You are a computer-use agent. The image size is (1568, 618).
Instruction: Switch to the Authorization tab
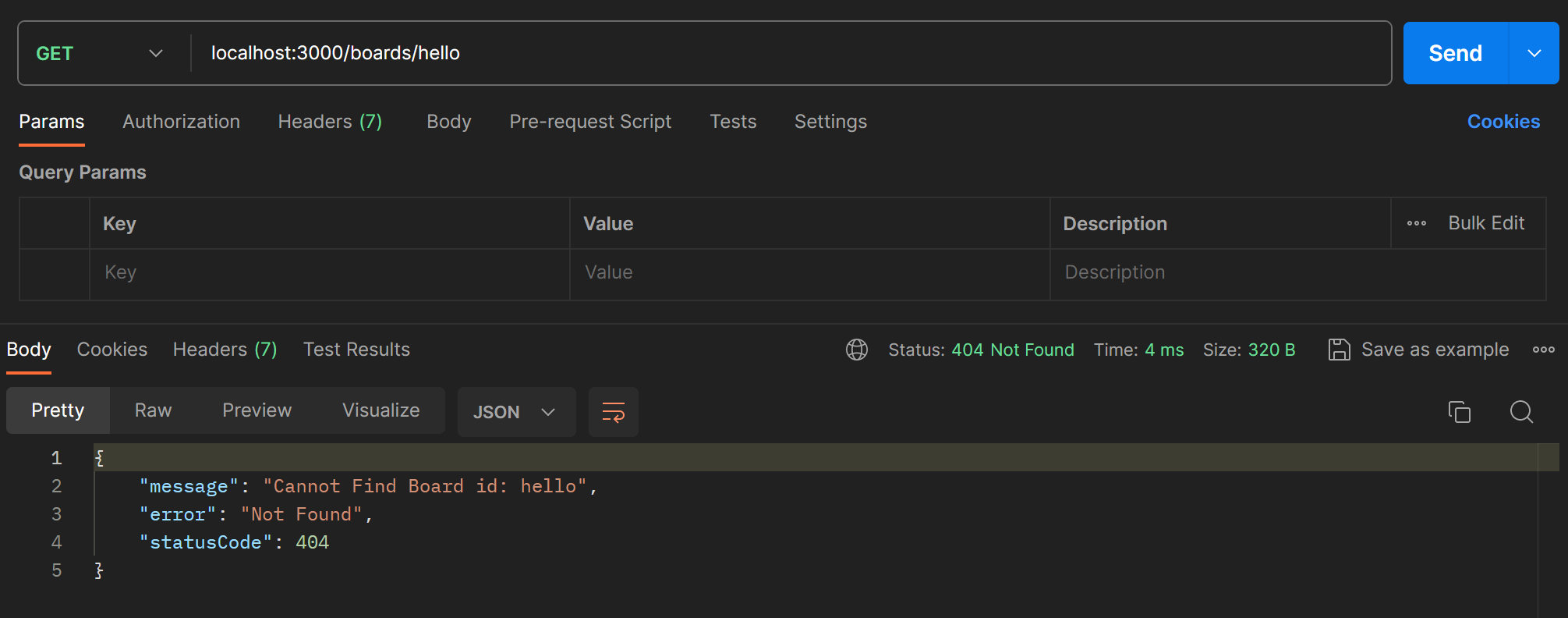(181, 122)
